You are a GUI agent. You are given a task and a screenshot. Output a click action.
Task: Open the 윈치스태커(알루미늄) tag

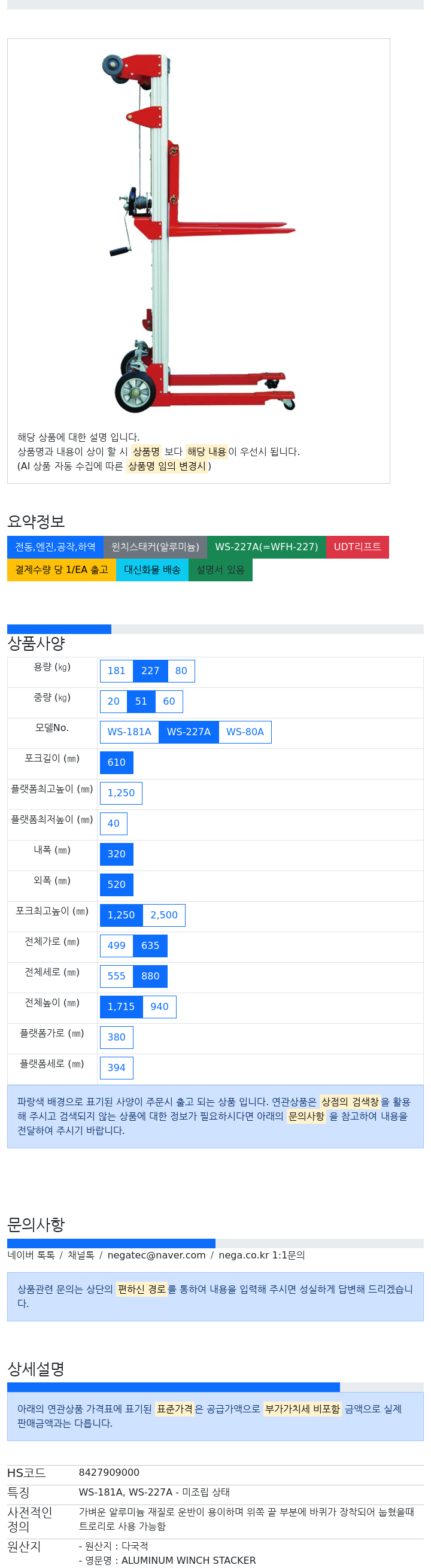(155, 547)
